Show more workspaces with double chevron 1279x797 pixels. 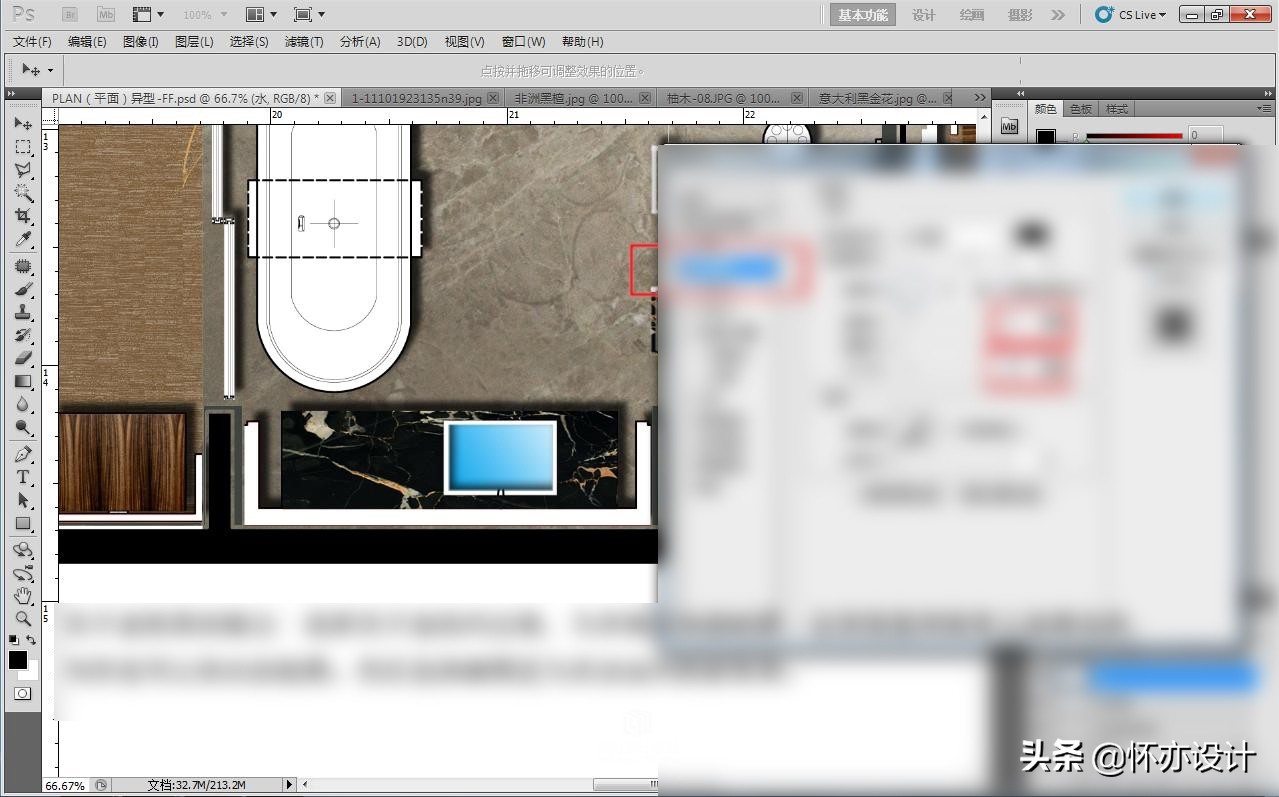coord(1058,15)
